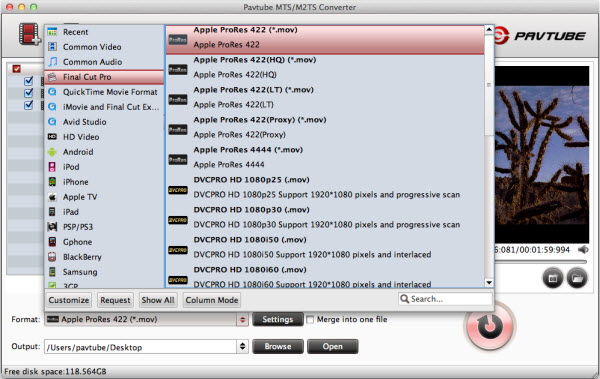Screen dimensions: 600x379
Task: Click the Android robot icon
Action: 52,152
